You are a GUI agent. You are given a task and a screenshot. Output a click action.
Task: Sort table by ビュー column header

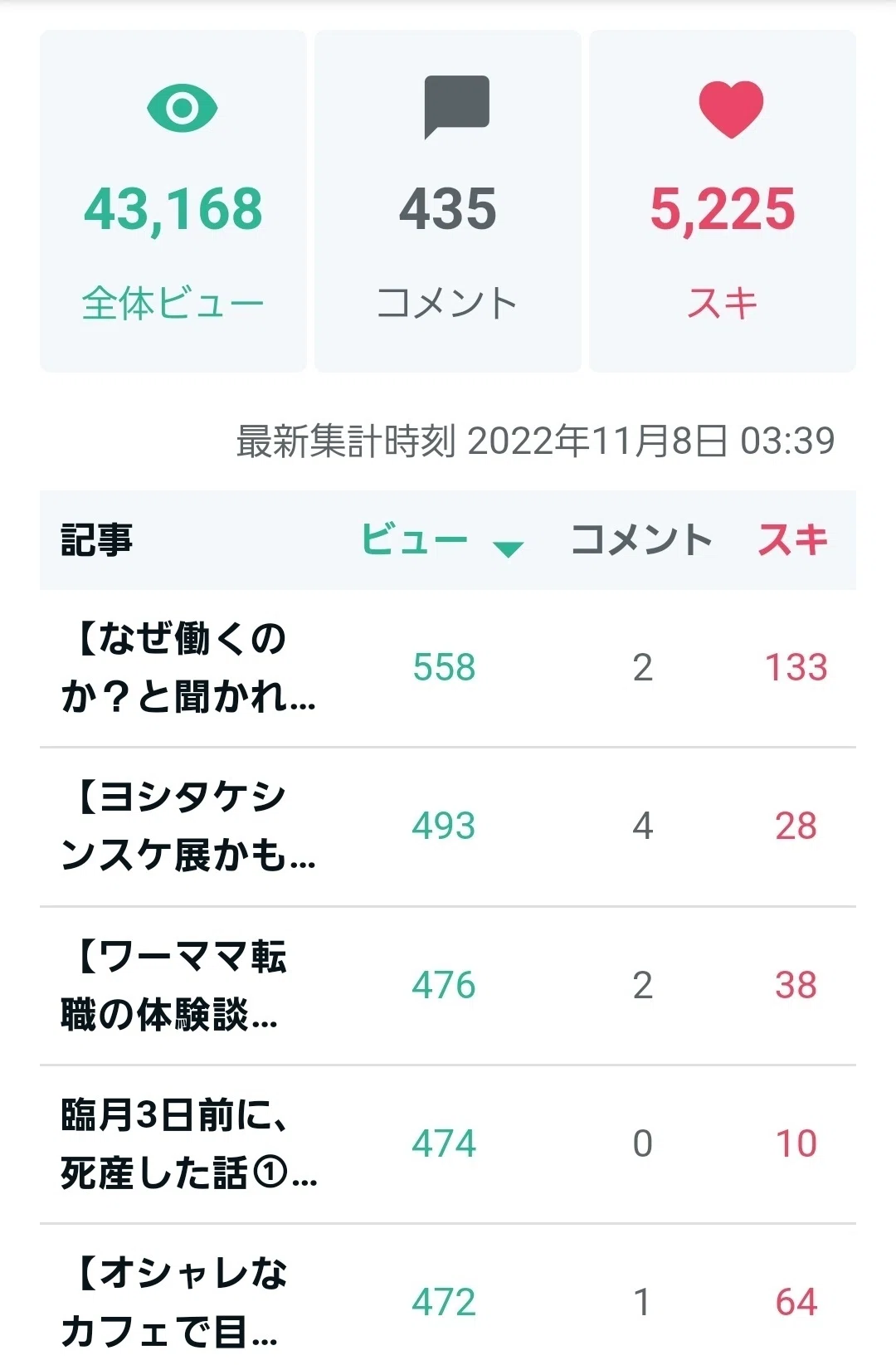point(415,539)
